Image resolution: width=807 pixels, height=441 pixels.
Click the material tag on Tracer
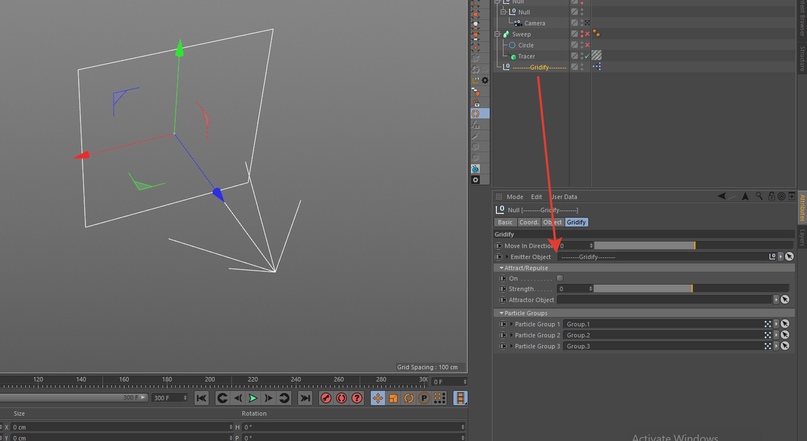597,55
